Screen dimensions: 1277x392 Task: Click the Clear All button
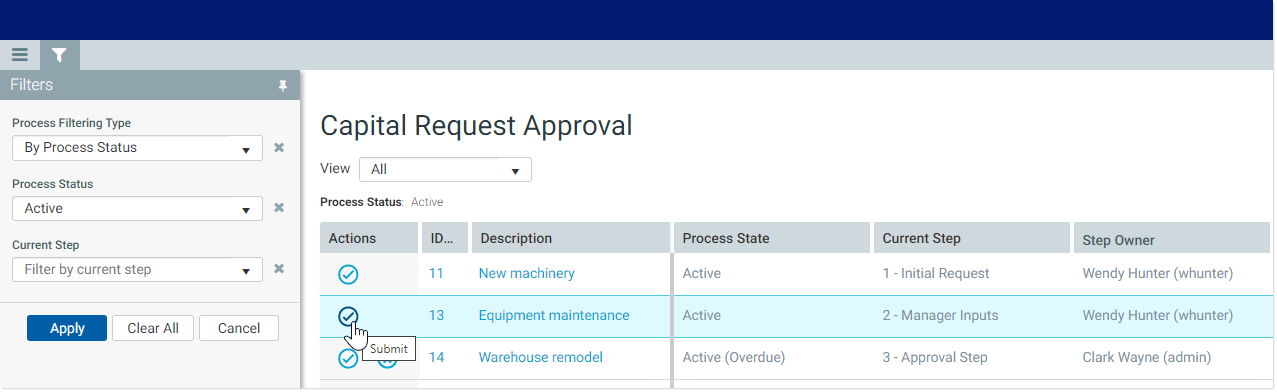[x=153, y=328]
